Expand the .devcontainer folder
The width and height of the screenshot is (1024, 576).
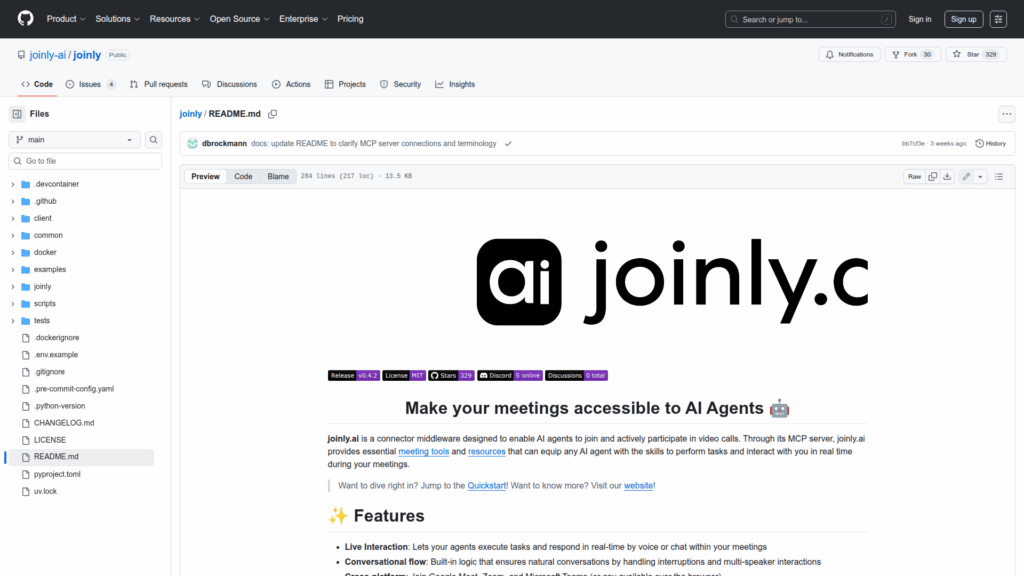pos(13,184)
